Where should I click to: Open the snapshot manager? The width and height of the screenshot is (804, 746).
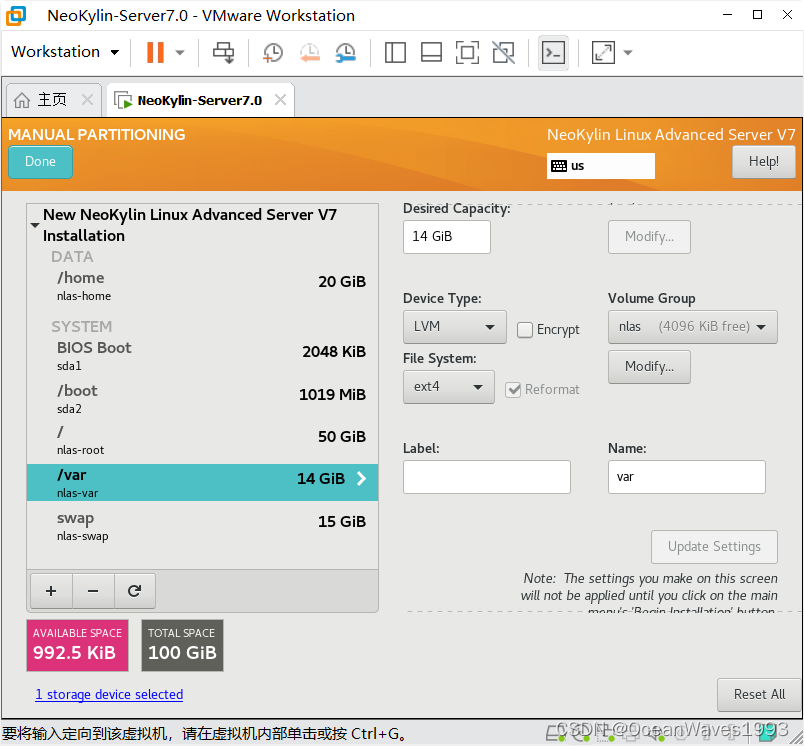(x=346, y=52)
